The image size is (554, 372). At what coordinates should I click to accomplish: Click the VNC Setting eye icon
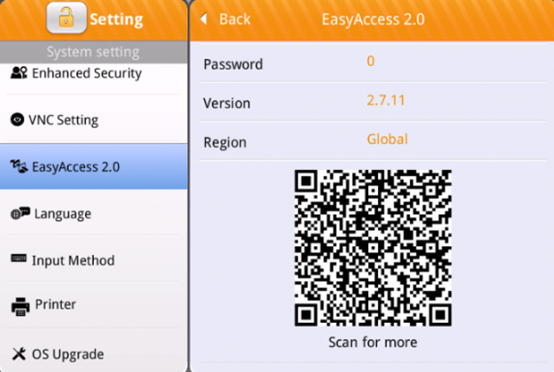coord(17,119)
